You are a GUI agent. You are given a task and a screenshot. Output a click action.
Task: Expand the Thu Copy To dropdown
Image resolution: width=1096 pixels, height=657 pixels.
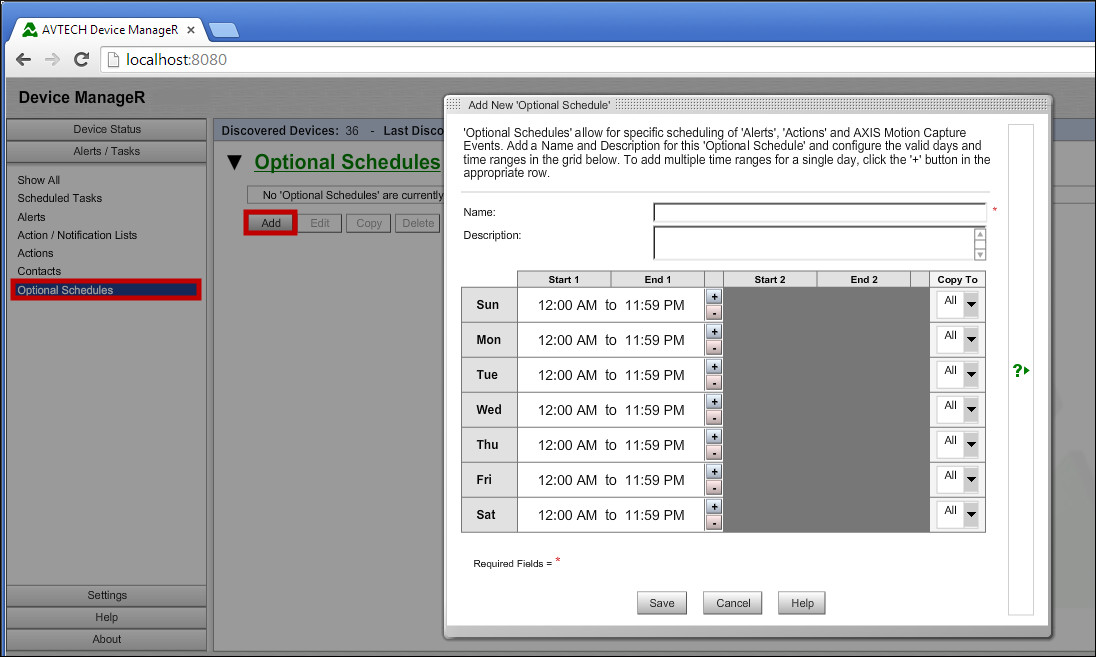pos(970,444)
